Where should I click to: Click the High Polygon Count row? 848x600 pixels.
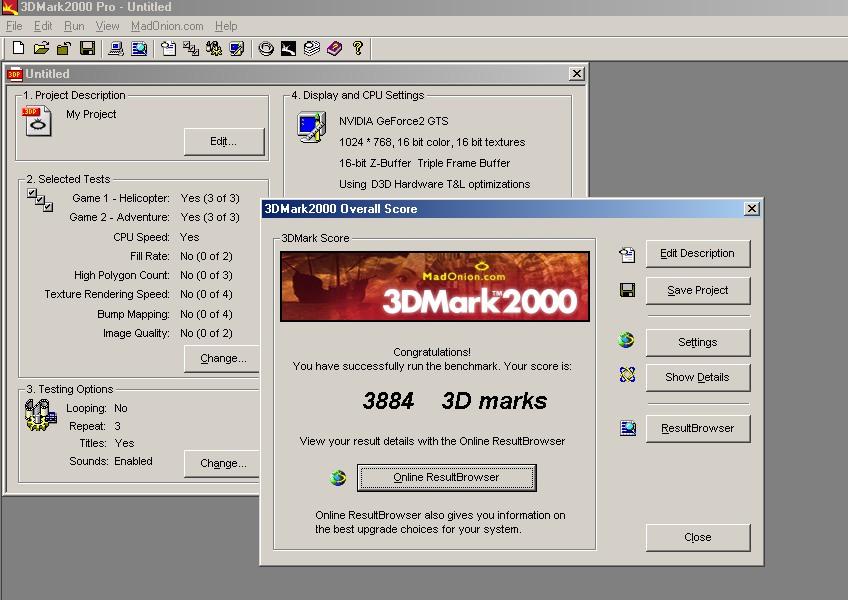153,275
